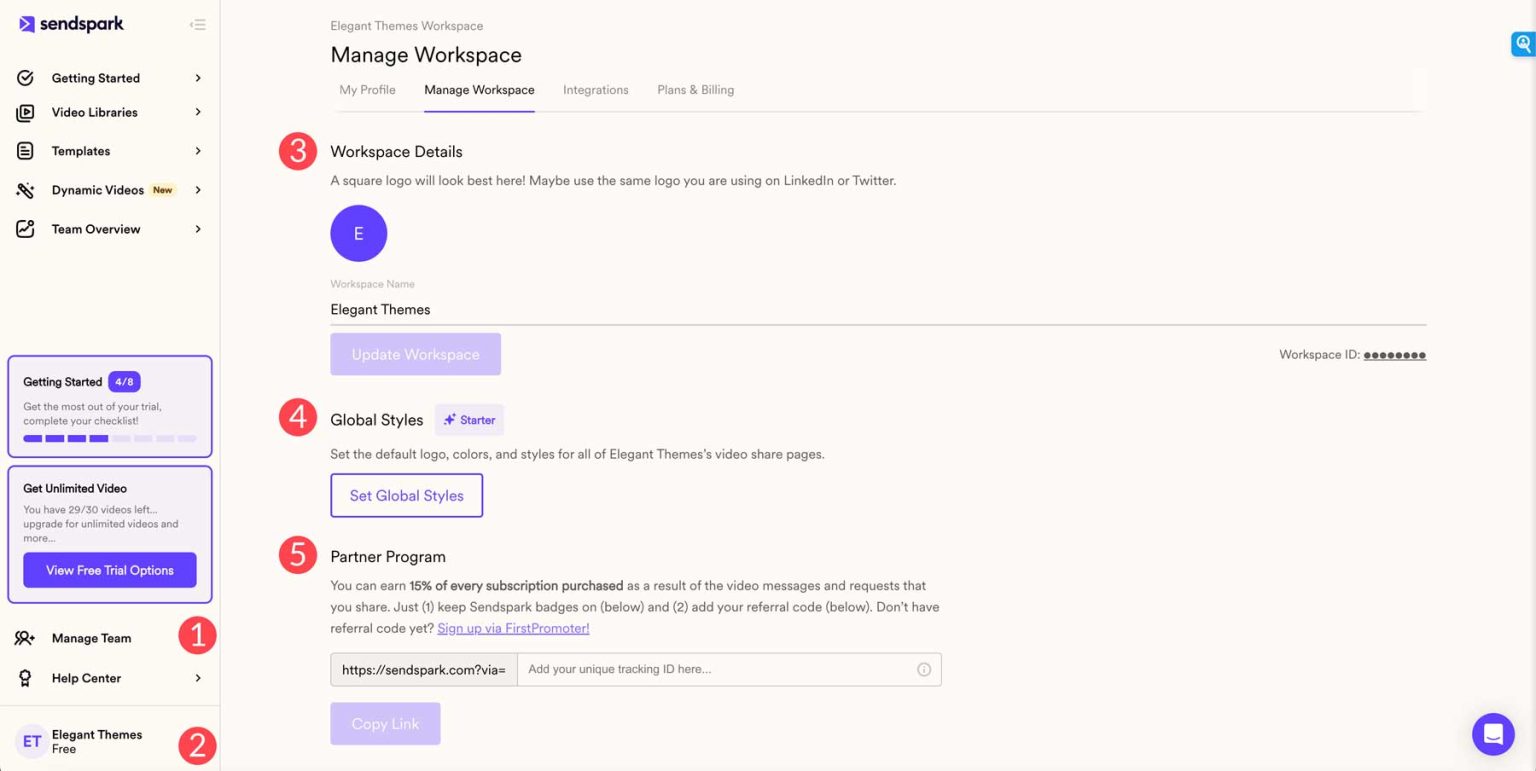Expand the Team Overview menu
This screenshot has width=1536, height=771.
95,229
